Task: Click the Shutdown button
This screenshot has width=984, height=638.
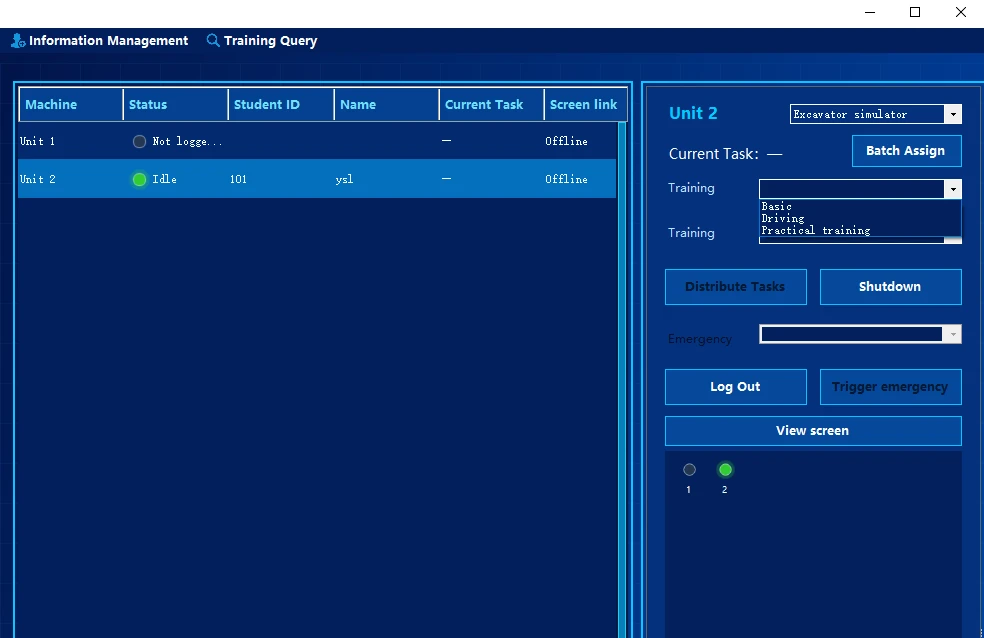Action: tap(890, 287)
